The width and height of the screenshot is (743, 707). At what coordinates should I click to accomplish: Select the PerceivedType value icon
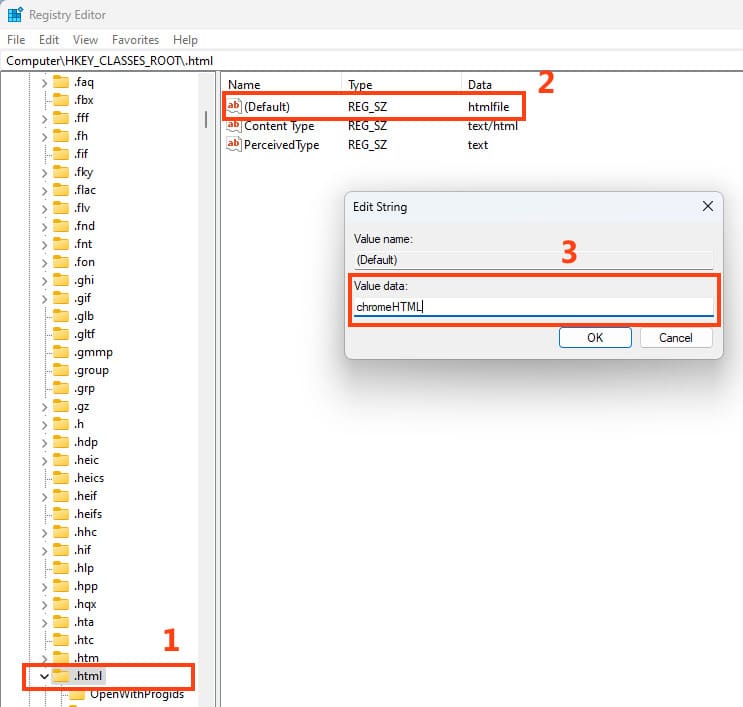click(x=234, y=145)
